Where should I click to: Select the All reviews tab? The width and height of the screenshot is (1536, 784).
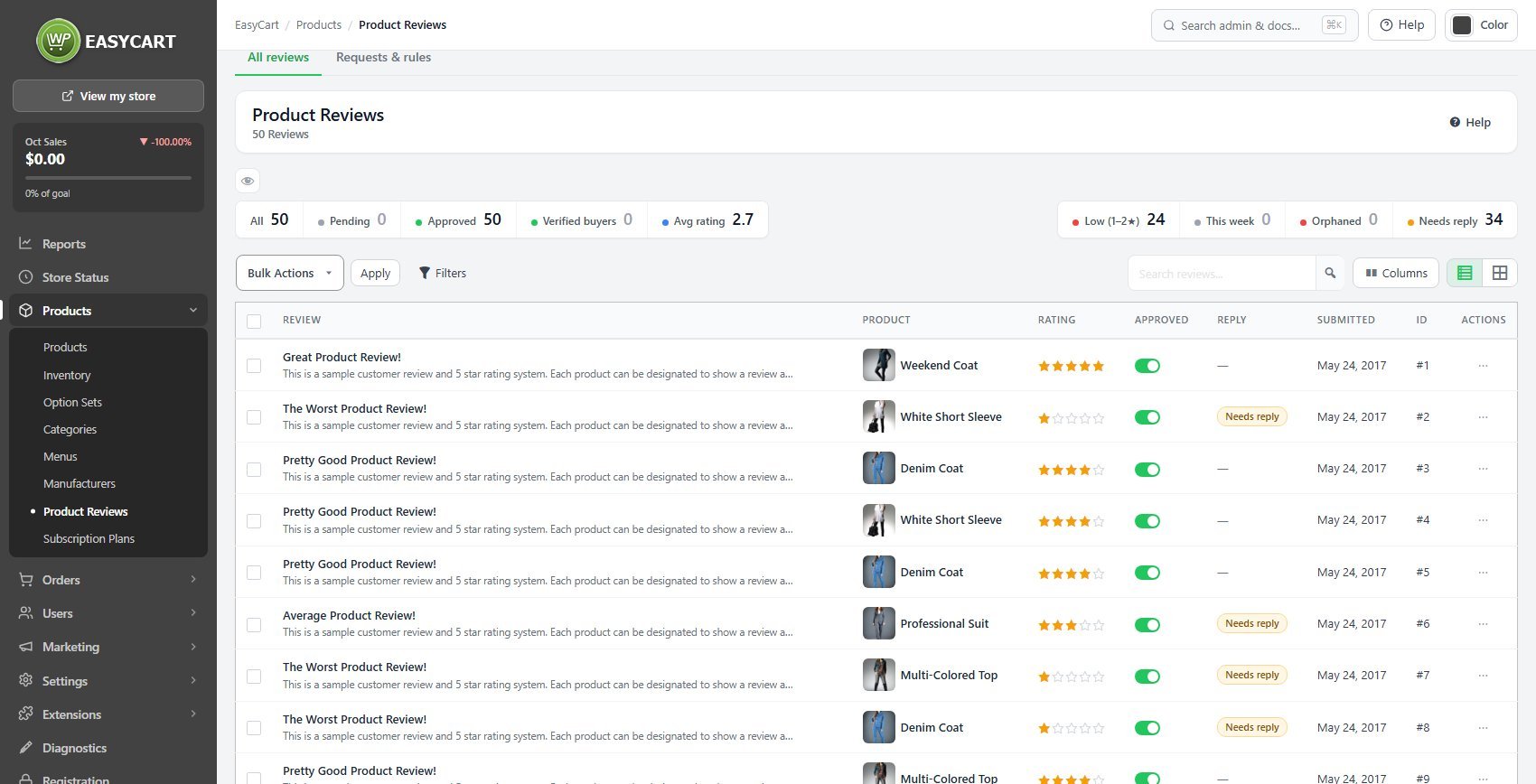[278, 57]
